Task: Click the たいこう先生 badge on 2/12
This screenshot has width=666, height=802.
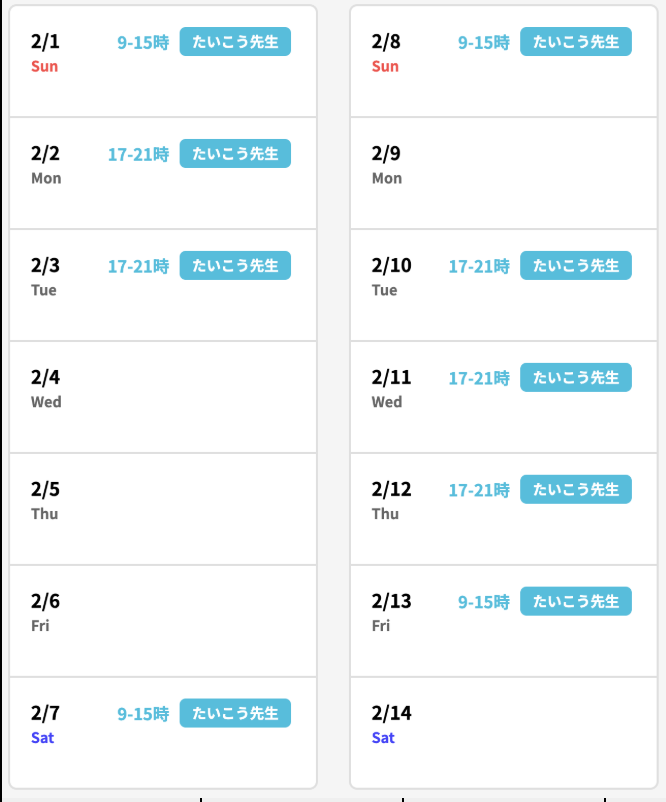Action: point(576,490)
